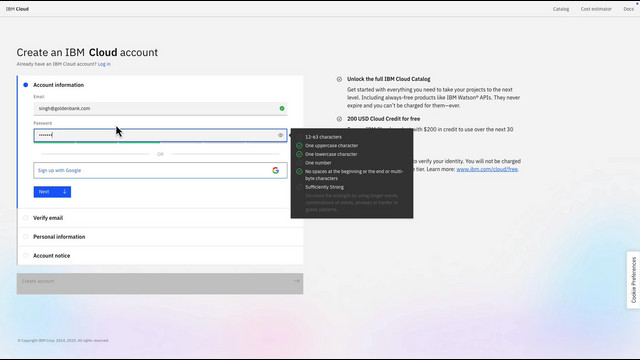Image resolution: width=640 pixels, height=360 pixels.
Task: Click the Verify email step circle
Action: pyautogui.click(x=26, y=218)
